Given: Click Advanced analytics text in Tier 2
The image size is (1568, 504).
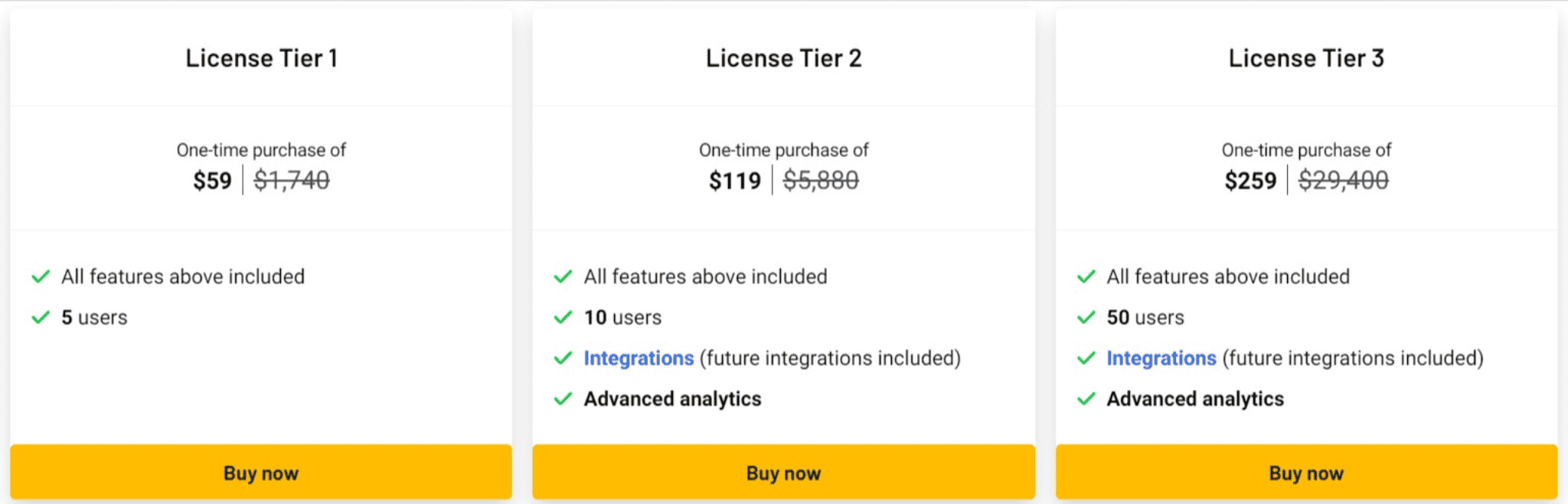Looking at the screenshot, I should [672, 399].
